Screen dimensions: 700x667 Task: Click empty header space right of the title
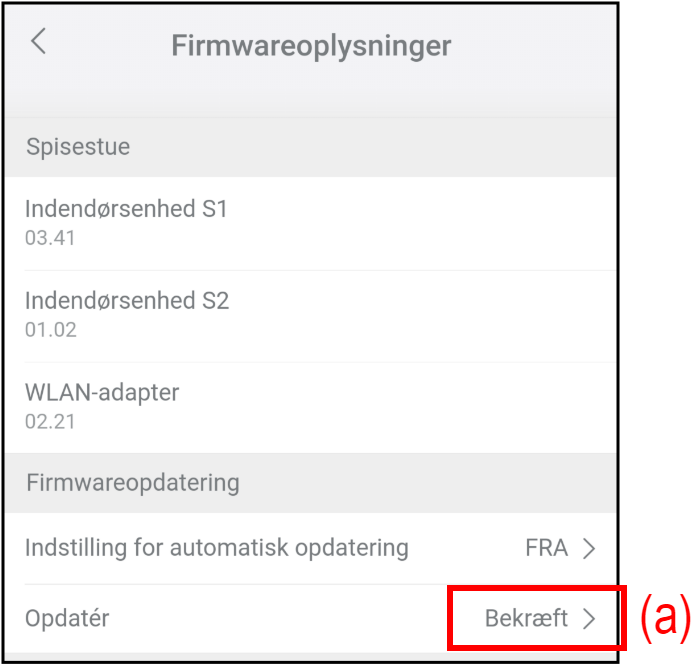tap(540, 45)
